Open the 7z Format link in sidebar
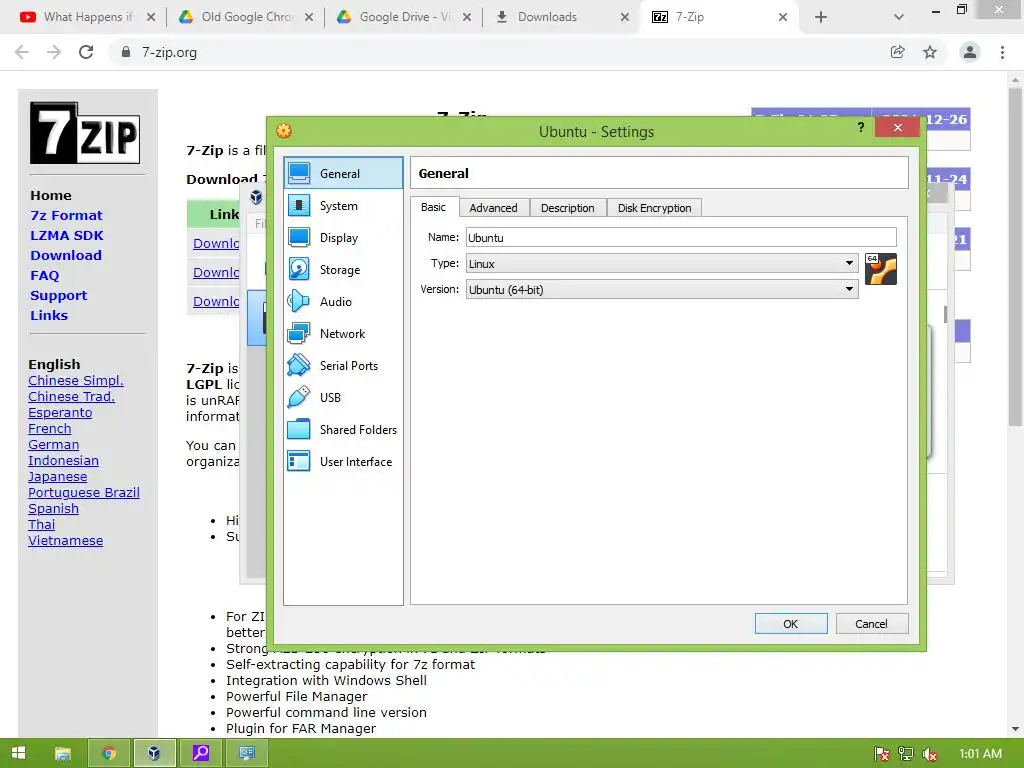This screenshot has width=1024, height=768. [66, 216]
